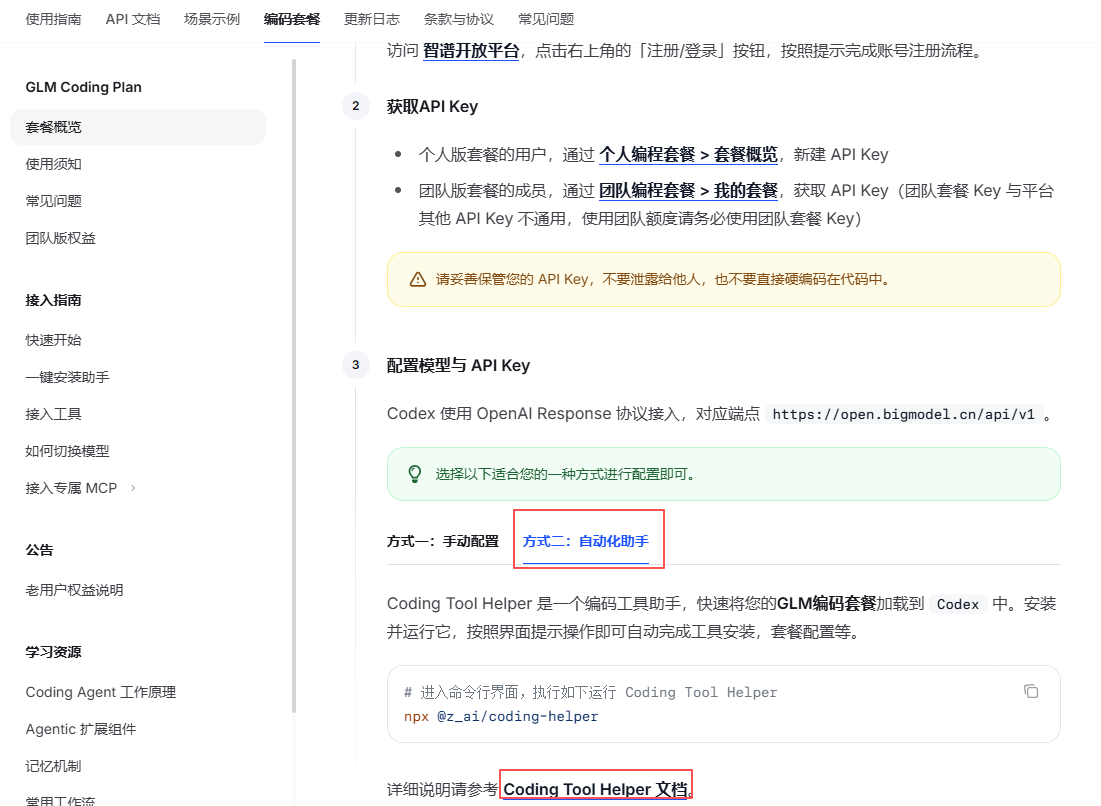Select the 编码套餐 top tab
This screenshot has height=806, width=1101.
[x=292, y=19]
